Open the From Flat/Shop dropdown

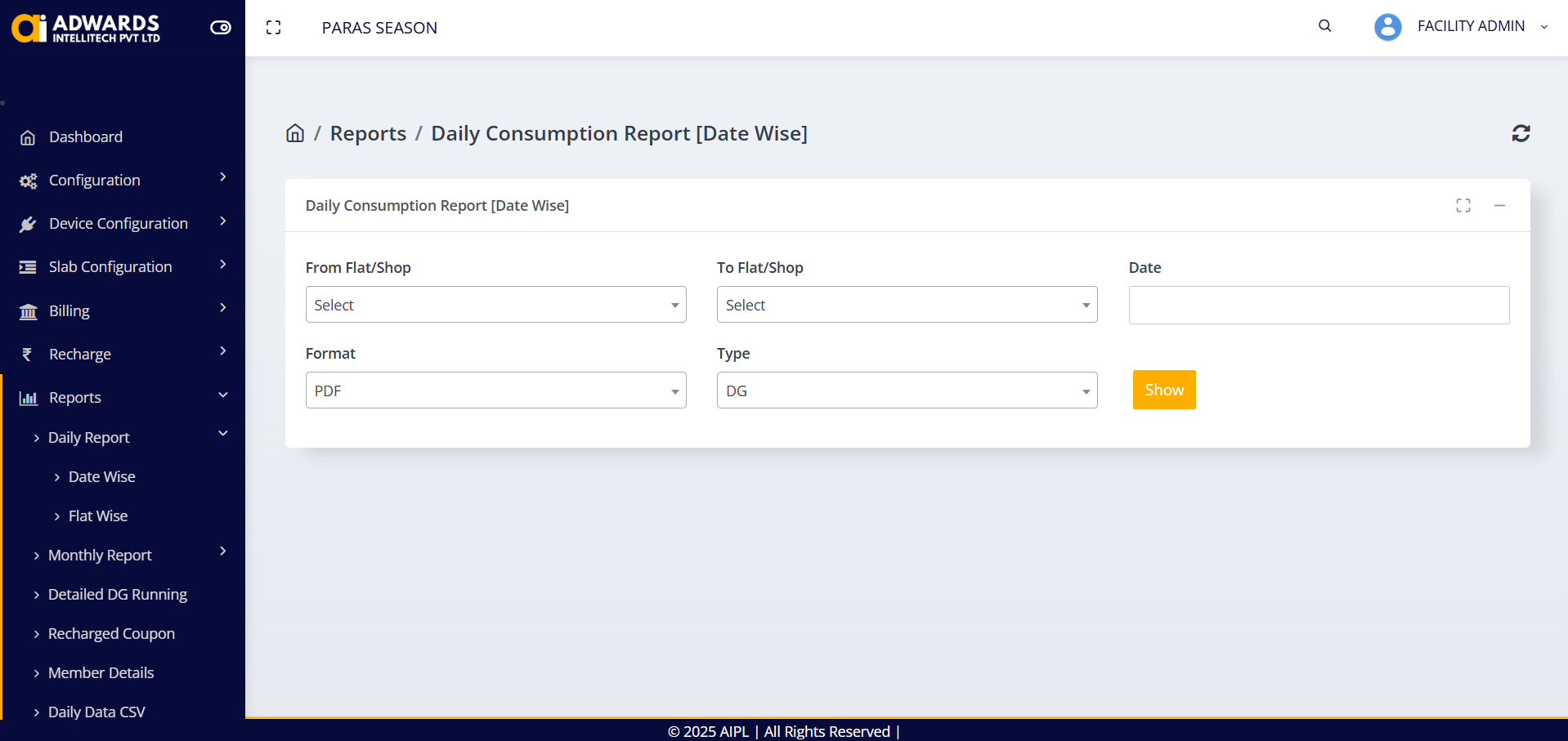coord(495,305)
